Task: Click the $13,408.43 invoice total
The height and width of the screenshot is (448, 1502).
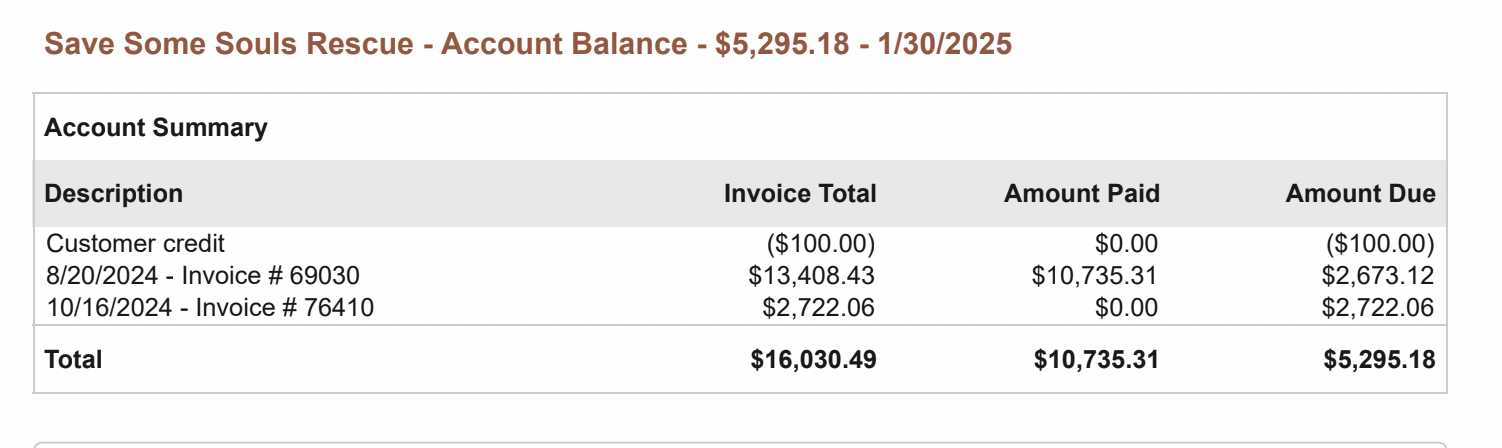Action: [x=811, y=276]
